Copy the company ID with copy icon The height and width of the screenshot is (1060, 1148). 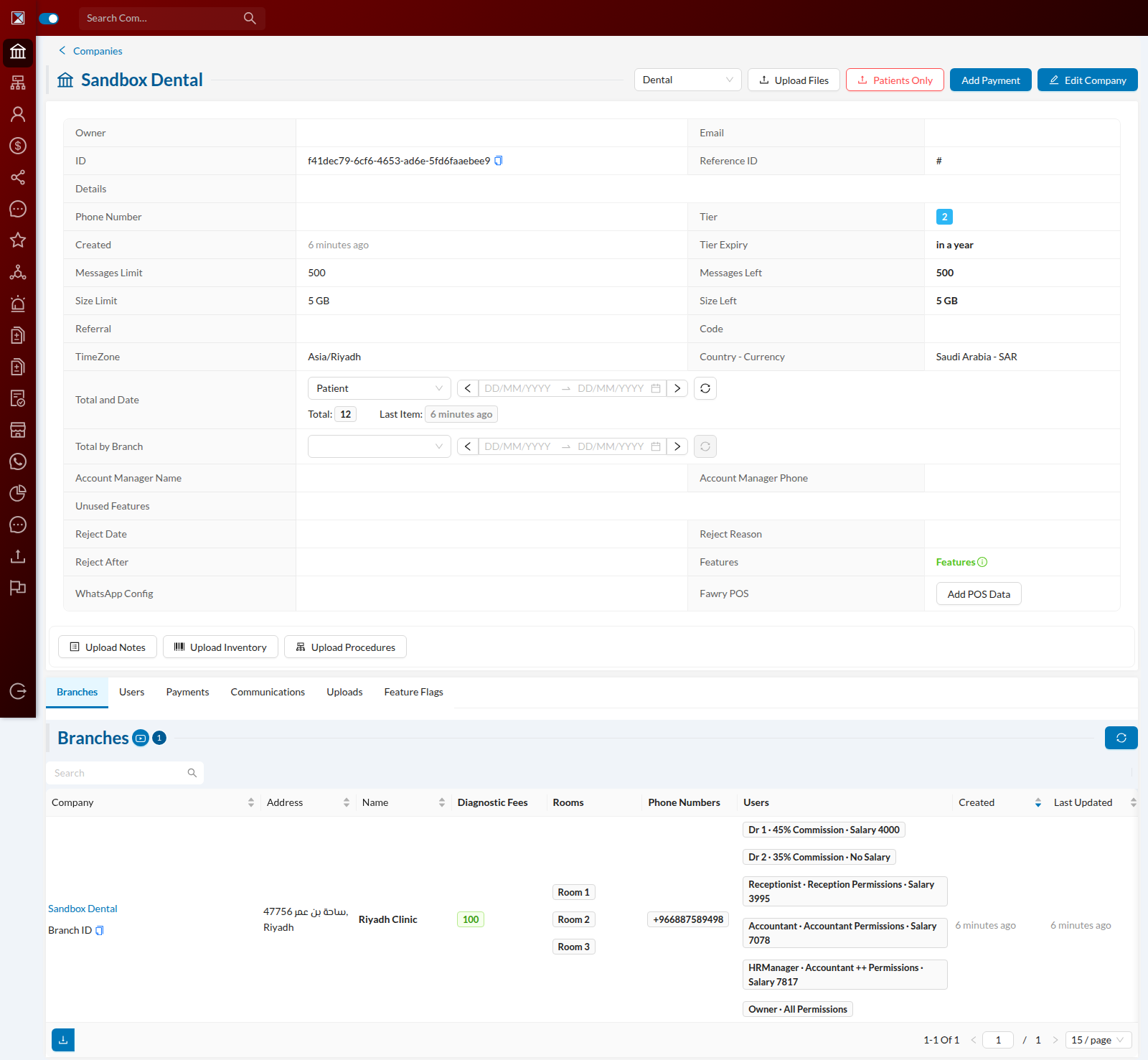click(499, 161)
